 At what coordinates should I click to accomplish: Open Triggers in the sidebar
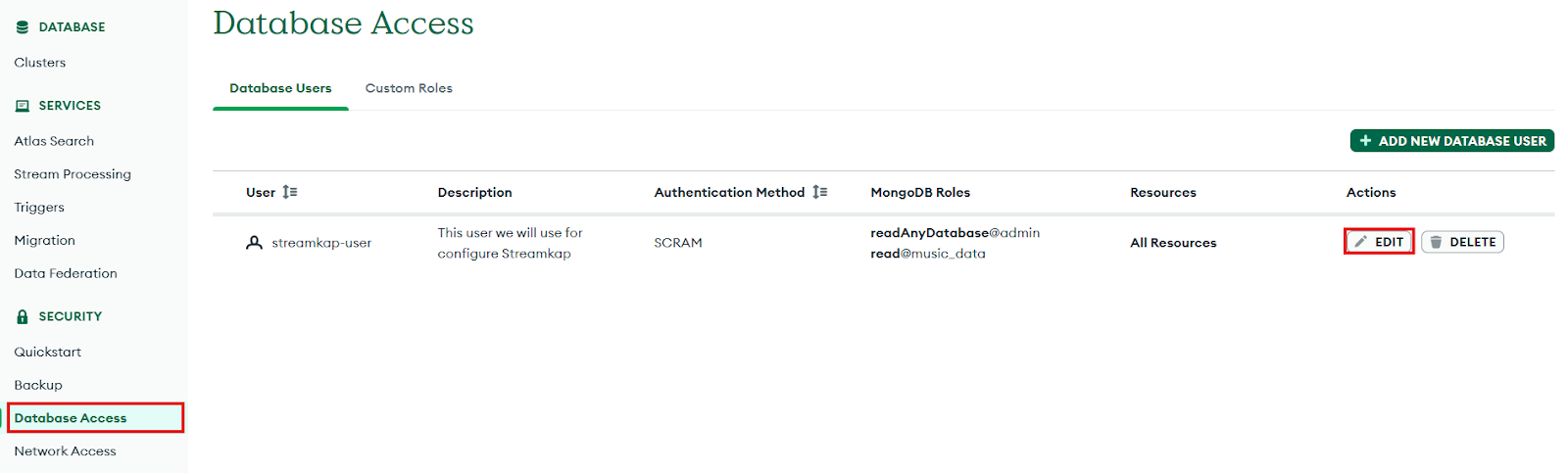(x=39, y=208)
